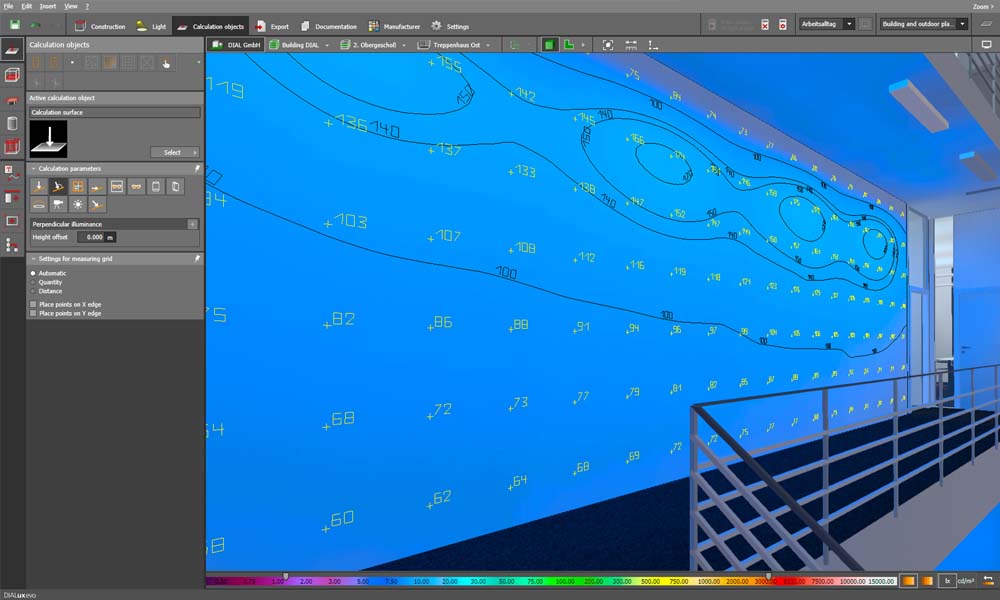This screenshot has height=600, width=1000.
Task: Open the Insert menu
Action: [48, 6]
